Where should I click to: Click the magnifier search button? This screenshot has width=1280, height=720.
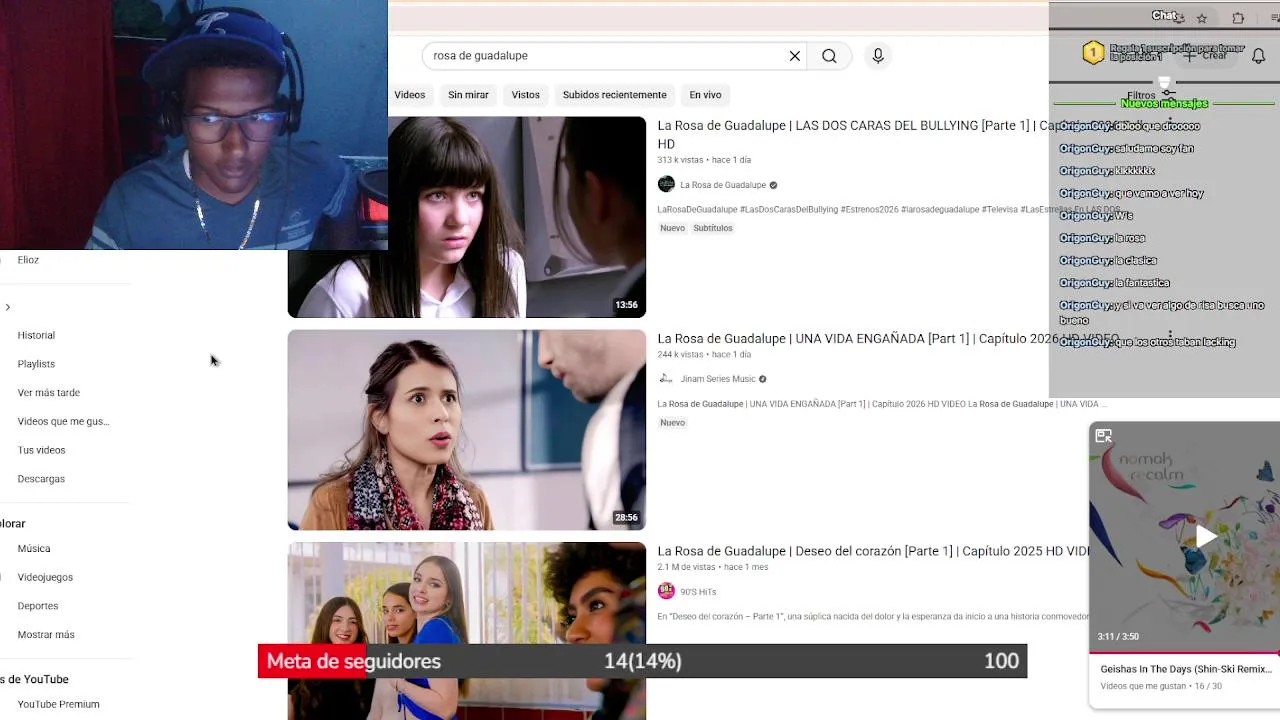point(829,56)
